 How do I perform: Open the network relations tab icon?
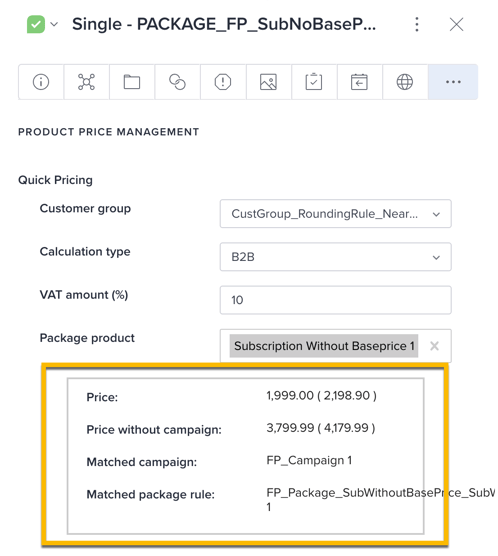pos(86,82)
